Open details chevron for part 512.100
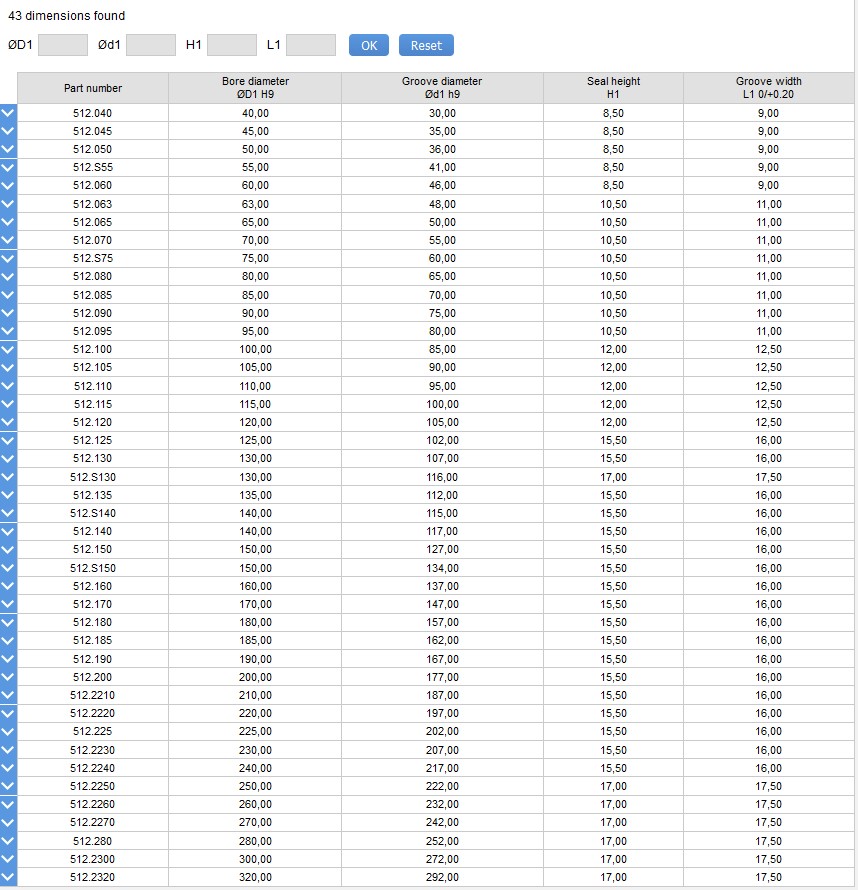This screenshot has width=858, height=890. click(x=8, y=349)
